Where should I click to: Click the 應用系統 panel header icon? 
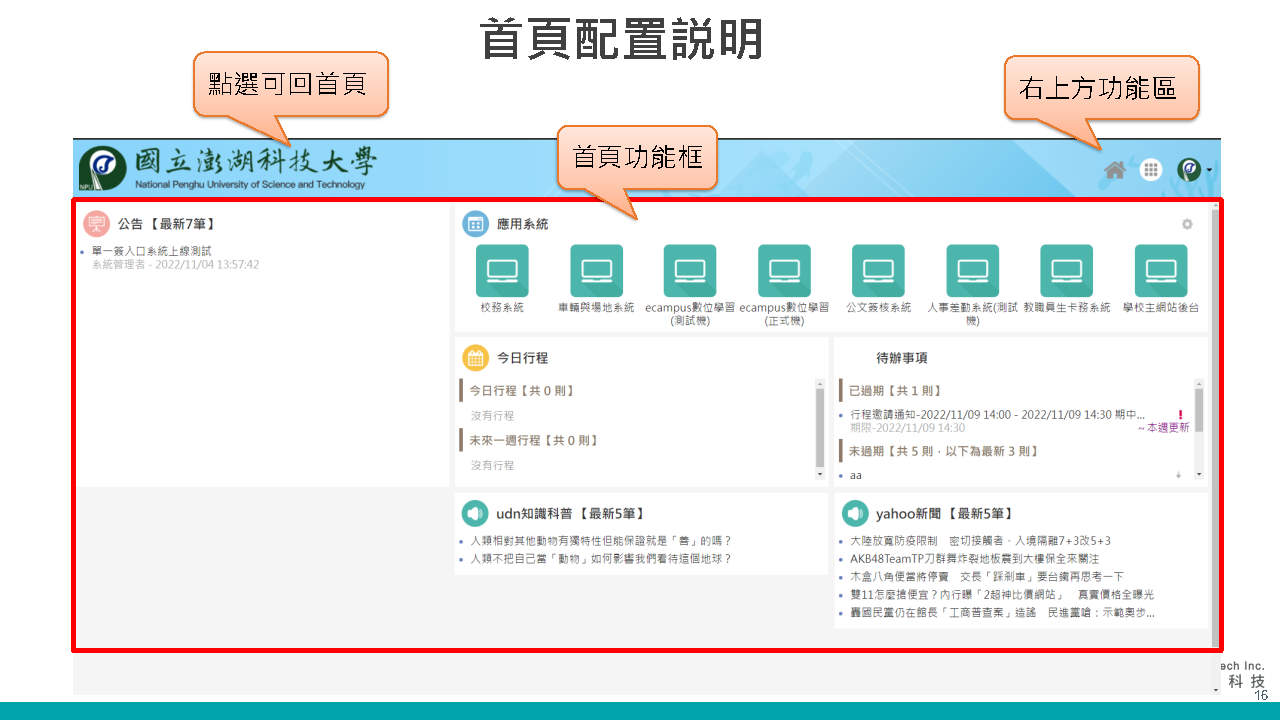(475, 224)
